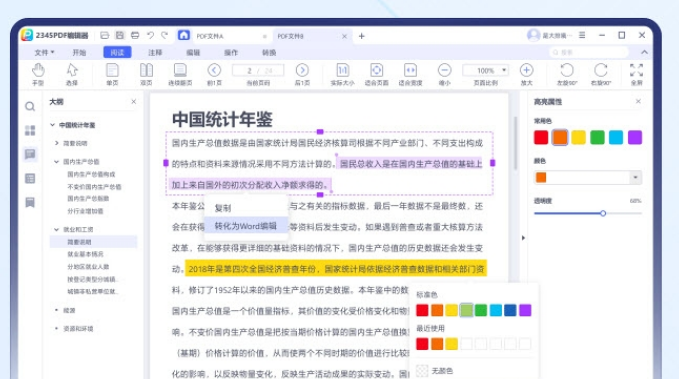Click the current page number field
The image size is (679, 379).
point(258,70)
